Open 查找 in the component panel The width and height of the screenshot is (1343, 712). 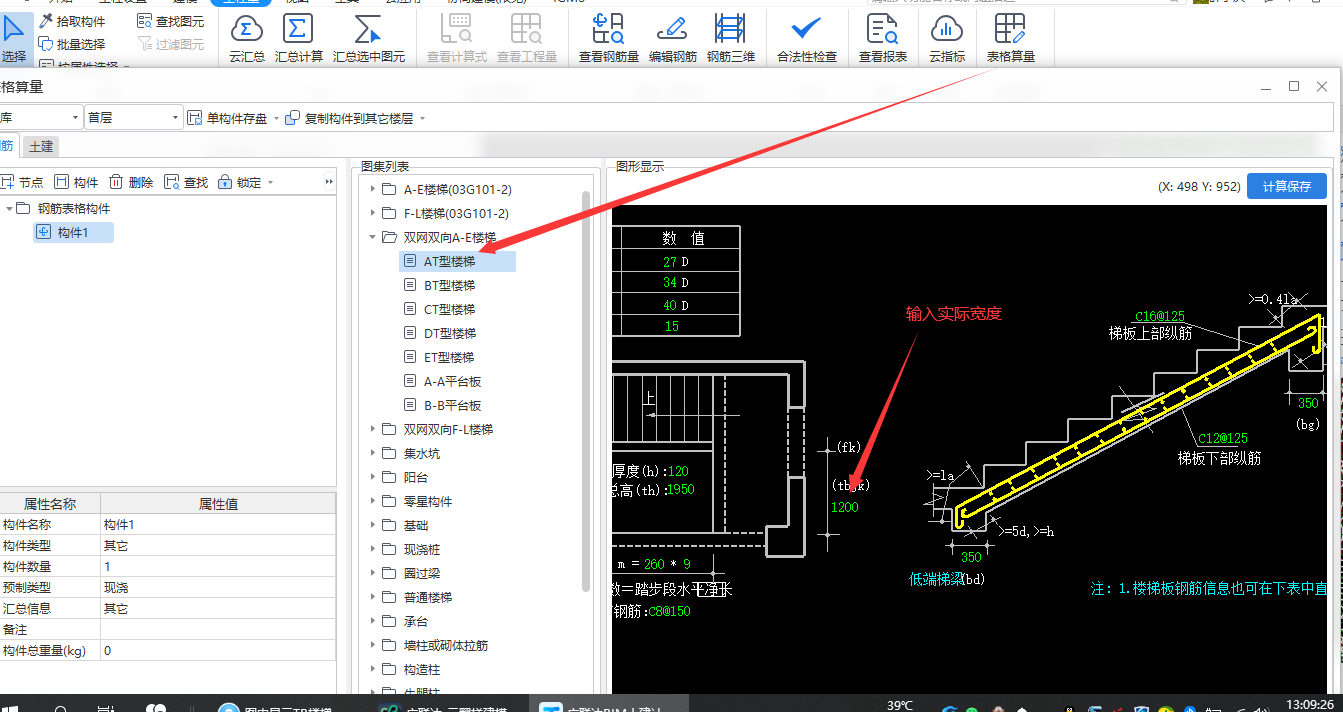point(186,182)
